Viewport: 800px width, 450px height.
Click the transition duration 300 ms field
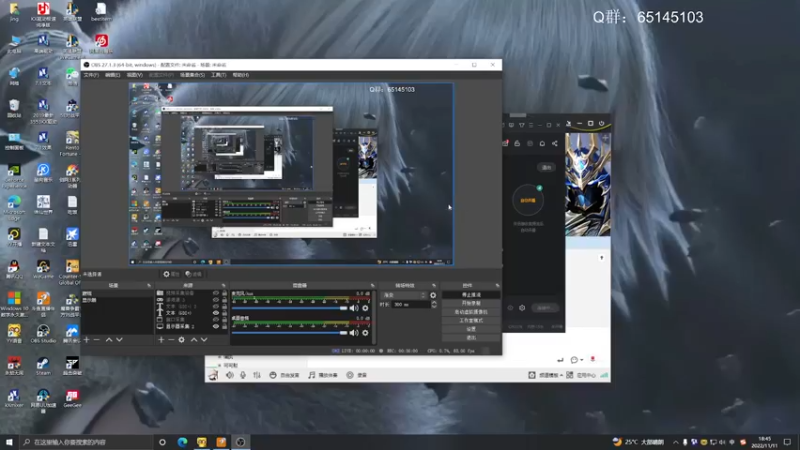[x=411, y=304]
